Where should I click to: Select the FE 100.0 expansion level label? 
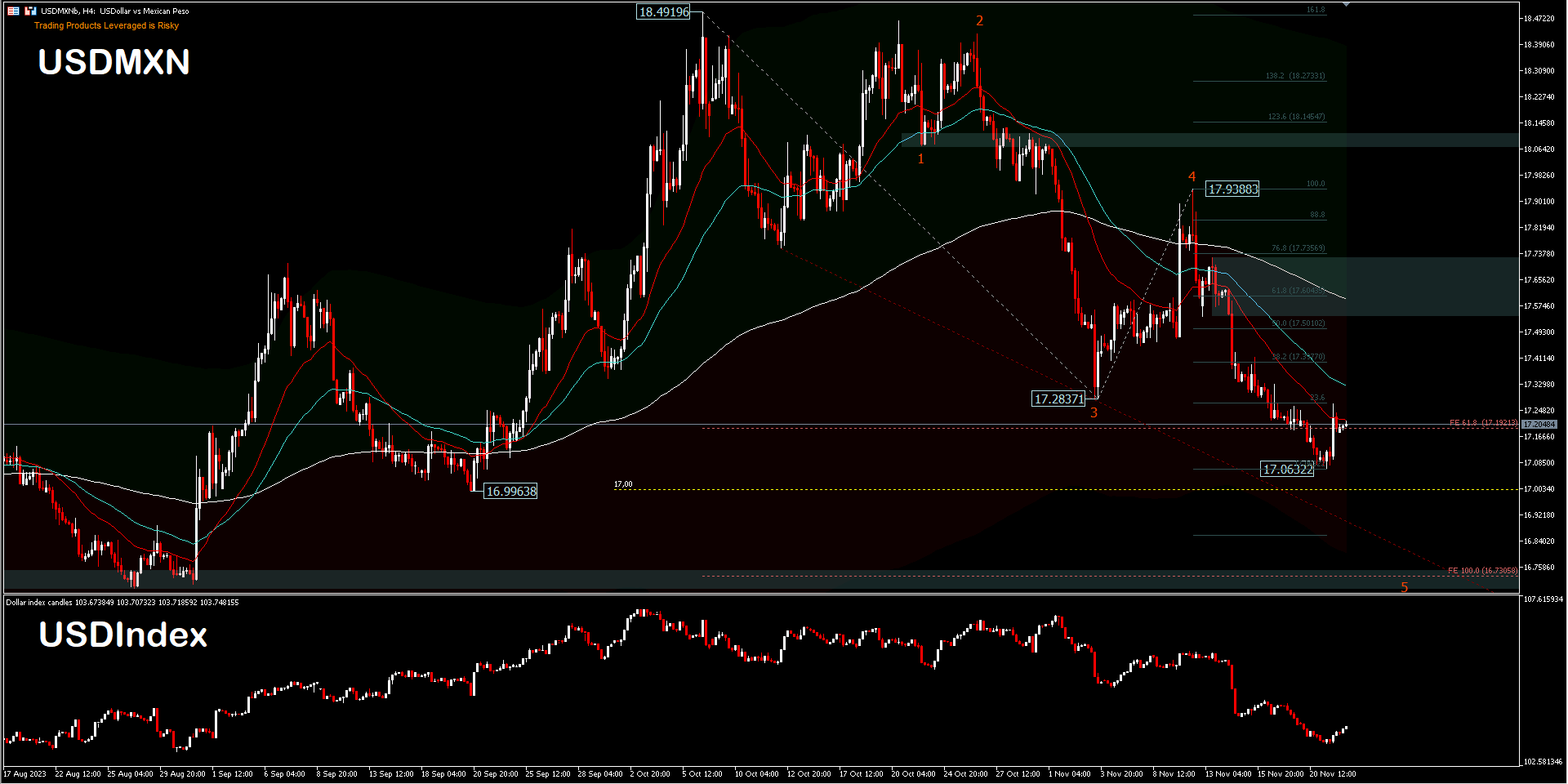[x=1481, y=571]
